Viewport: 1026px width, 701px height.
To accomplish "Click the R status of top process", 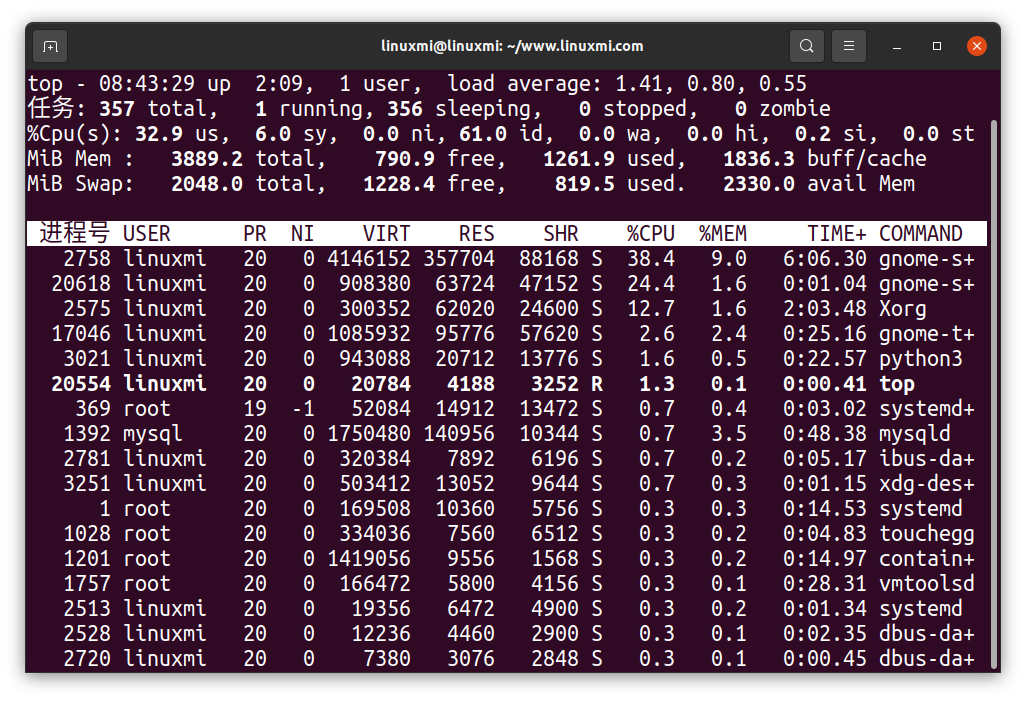I will (x=597, y=384).
